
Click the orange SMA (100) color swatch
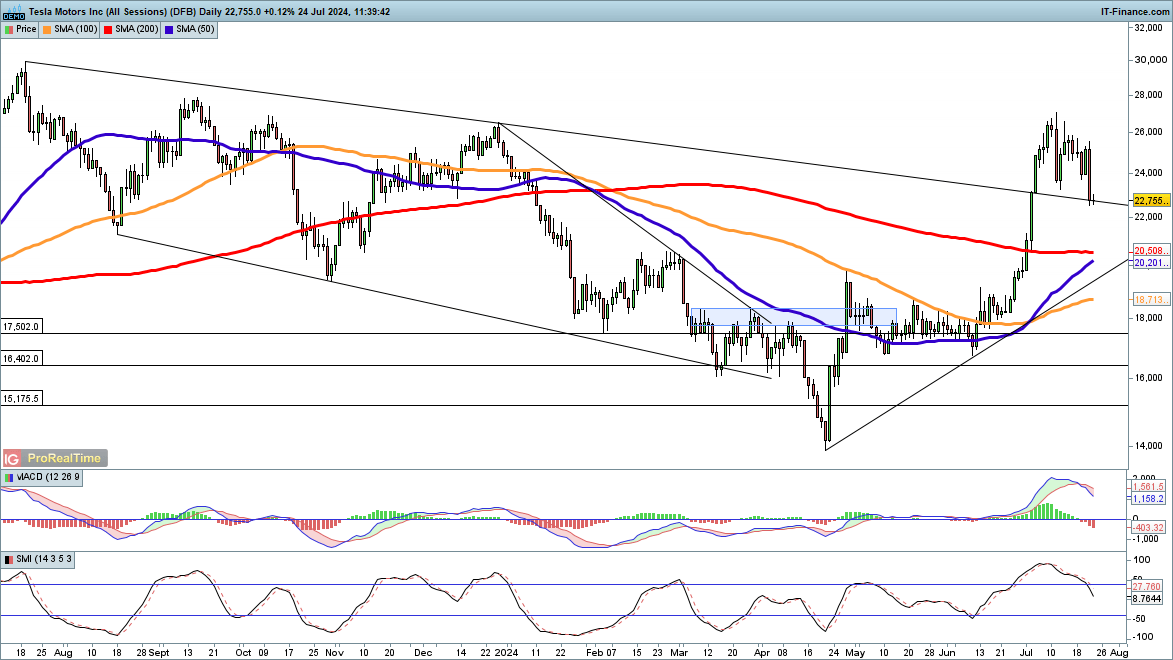[x=48, y=29]
